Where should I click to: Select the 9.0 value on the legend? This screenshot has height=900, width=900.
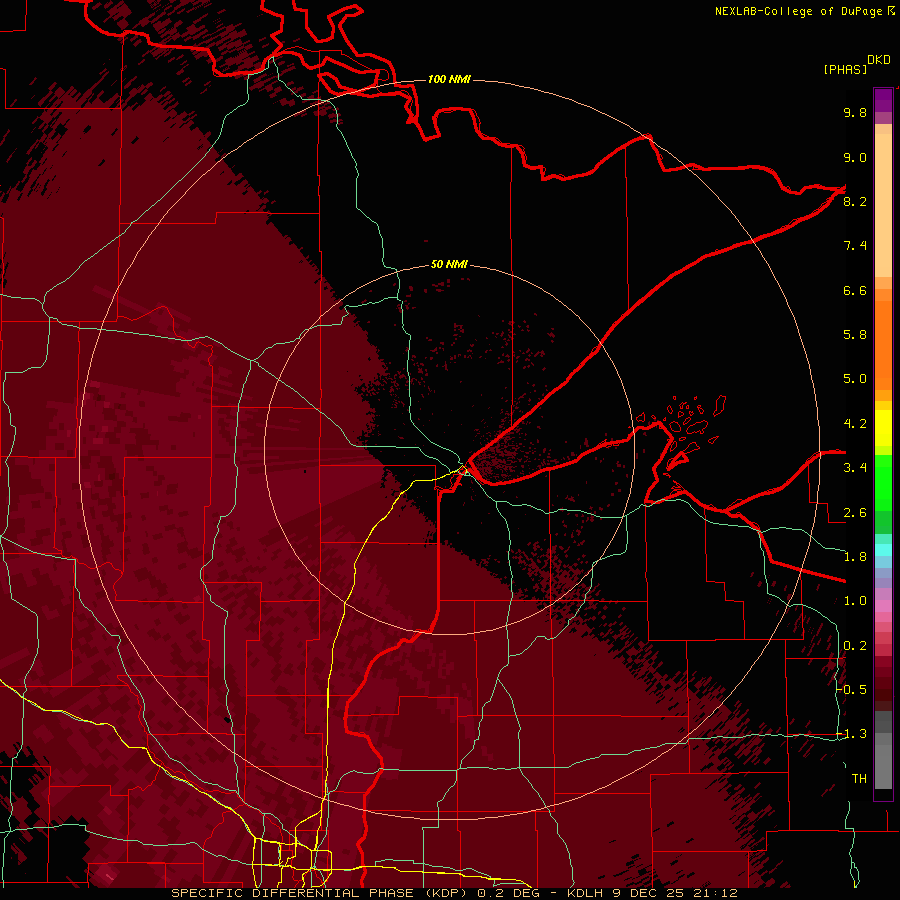(855, 157)
